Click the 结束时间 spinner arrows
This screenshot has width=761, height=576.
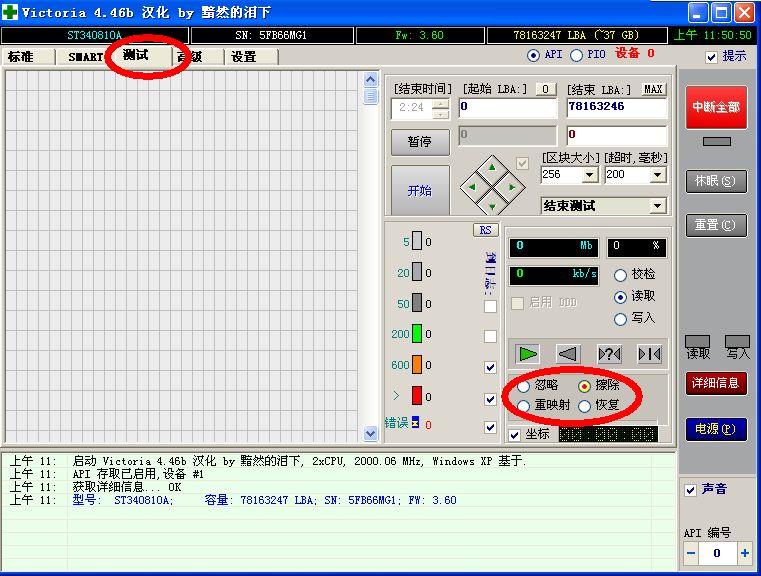point(440,109)
